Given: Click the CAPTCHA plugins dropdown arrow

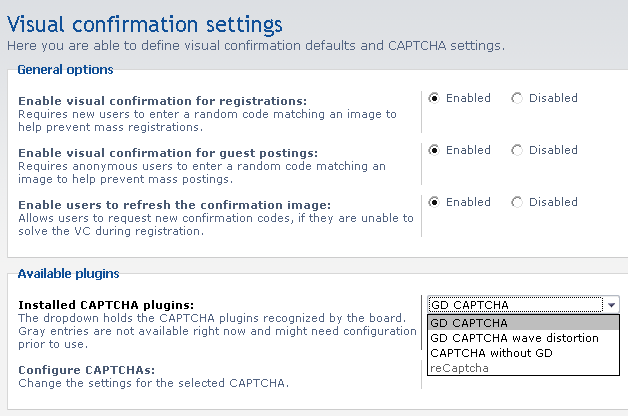Looking at the screenshot, I should tap(611, 305).
